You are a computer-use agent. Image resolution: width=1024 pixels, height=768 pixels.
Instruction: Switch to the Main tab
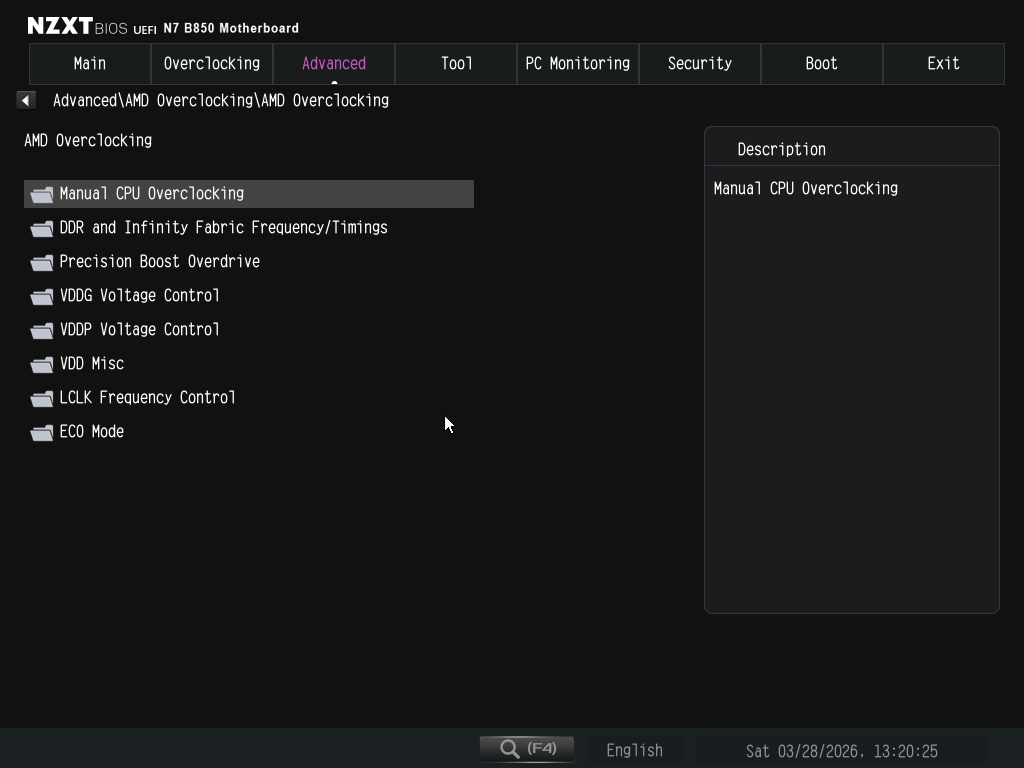(90, 64)
